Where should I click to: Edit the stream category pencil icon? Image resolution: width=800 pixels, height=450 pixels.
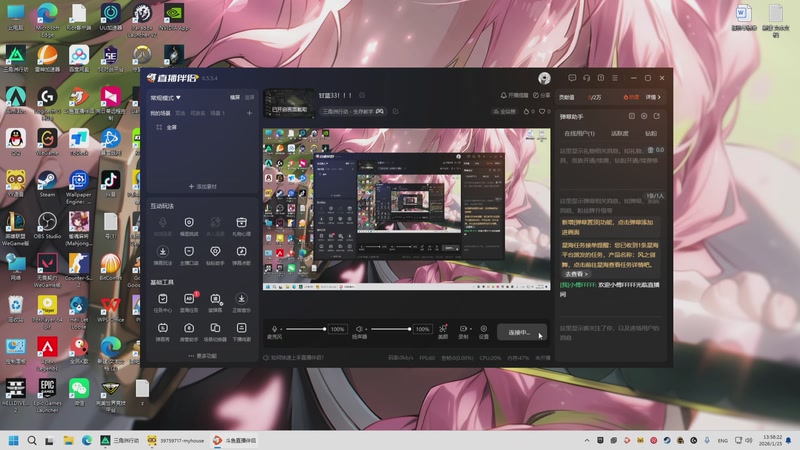395,111
